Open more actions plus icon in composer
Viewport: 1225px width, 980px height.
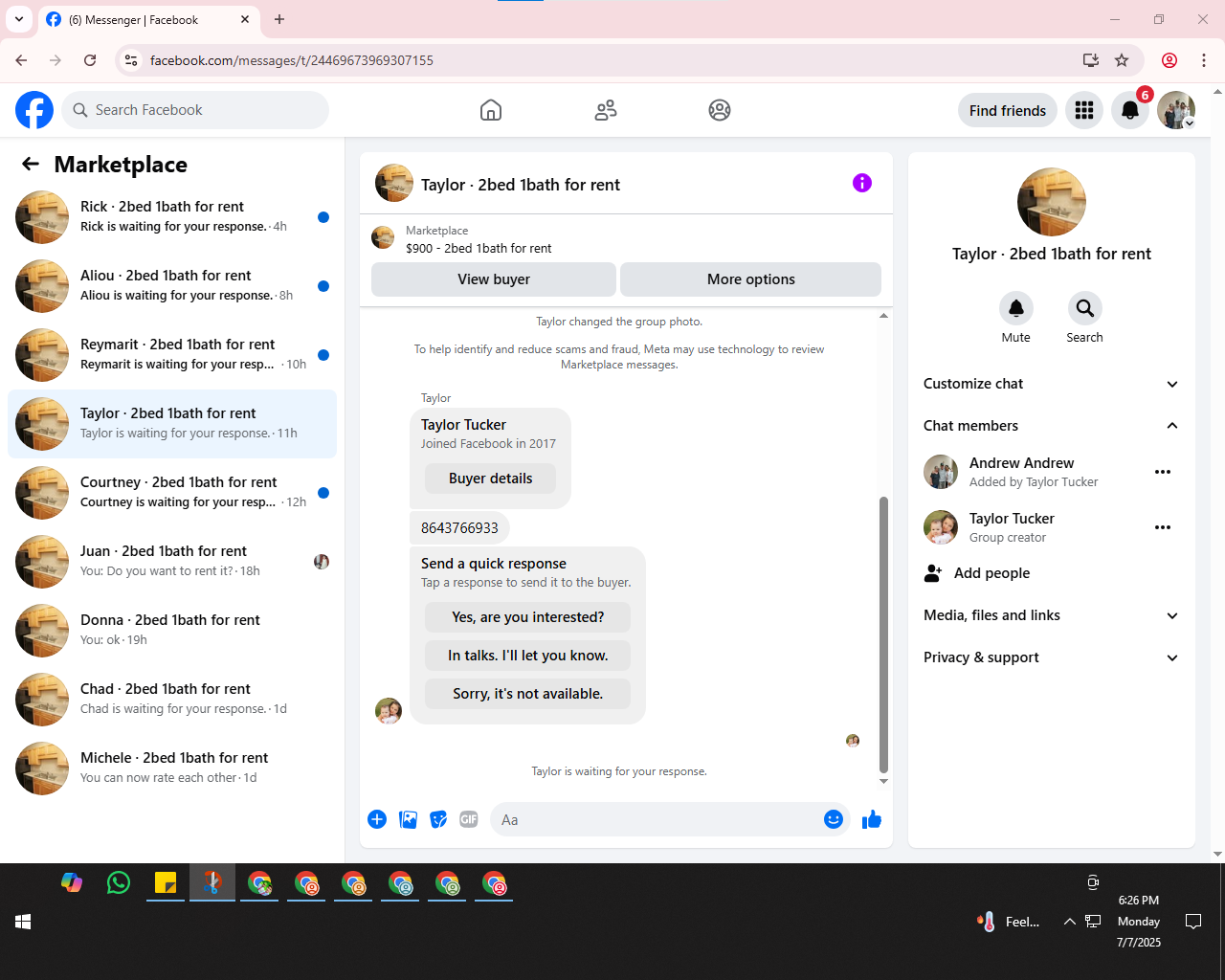(377, 819)
